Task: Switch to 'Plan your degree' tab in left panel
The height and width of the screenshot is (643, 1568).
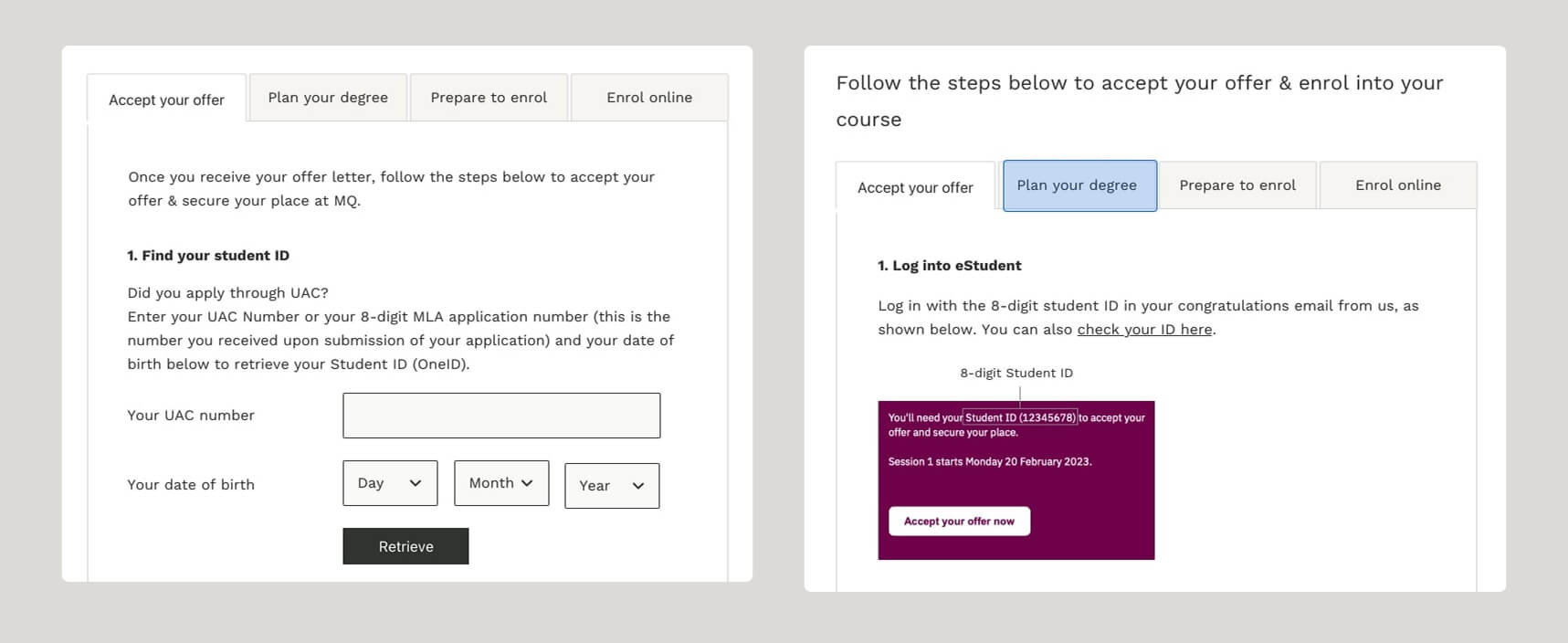Action: [328, 98]
